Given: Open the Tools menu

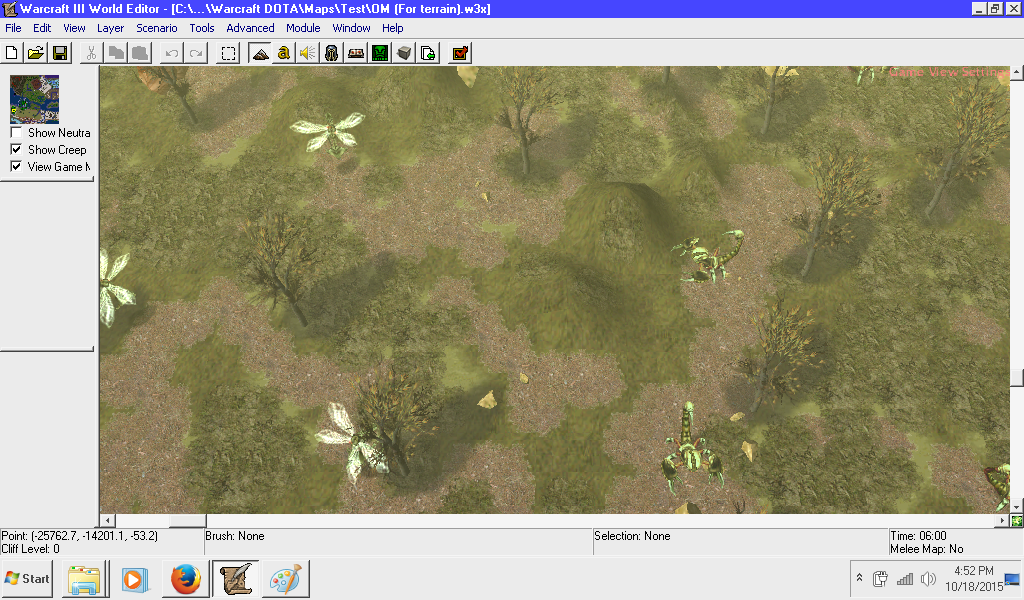Looking at the screenshot, I should [202, 28].
